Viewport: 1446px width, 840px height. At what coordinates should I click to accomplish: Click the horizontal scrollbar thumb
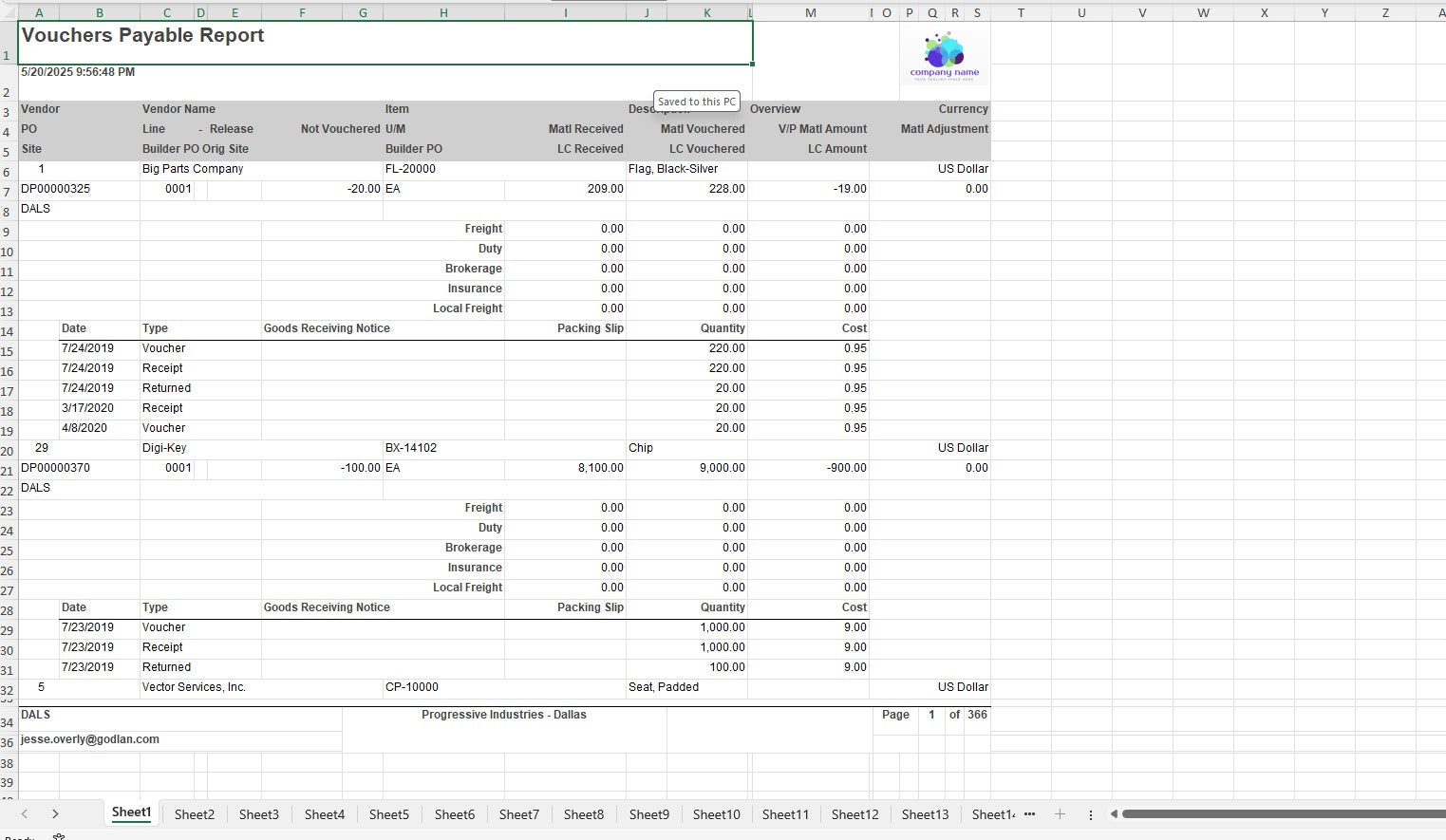coord(1282,814)
